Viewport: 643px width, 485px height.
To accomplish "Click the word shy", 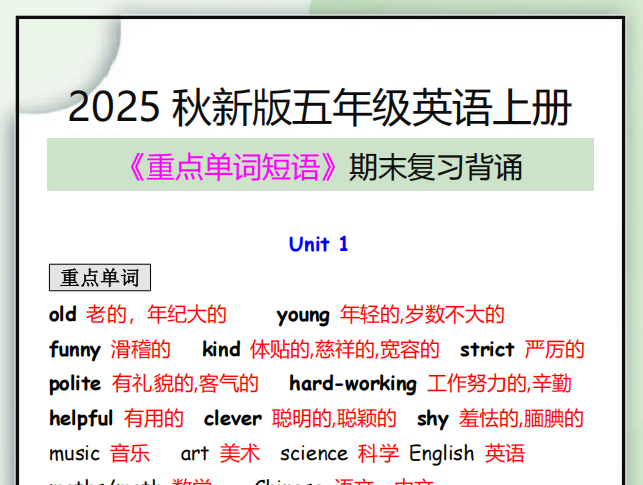I will pyautogui.click(x=432, y=418).
